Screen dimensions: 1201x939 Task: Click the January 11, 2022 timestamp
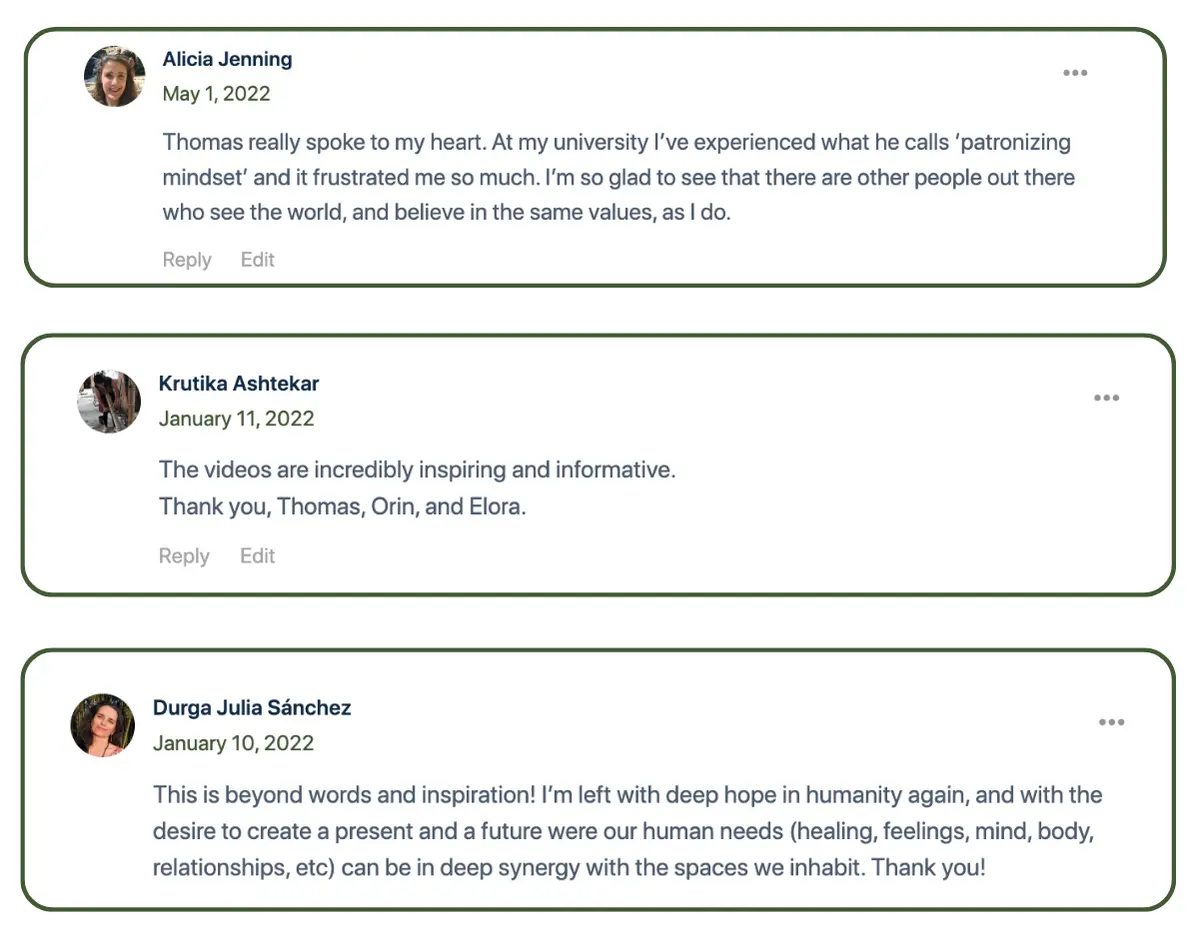[236, 419]
